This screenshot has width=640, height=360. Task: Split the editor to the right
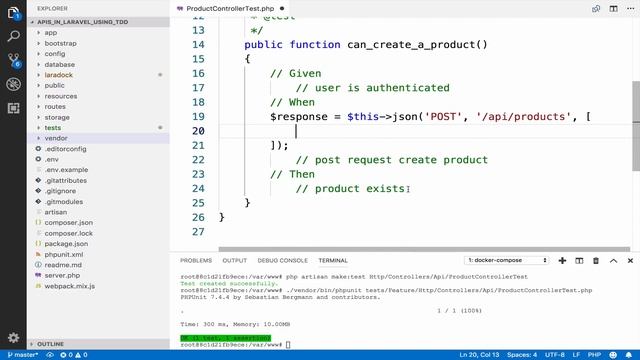pos(613,9)
